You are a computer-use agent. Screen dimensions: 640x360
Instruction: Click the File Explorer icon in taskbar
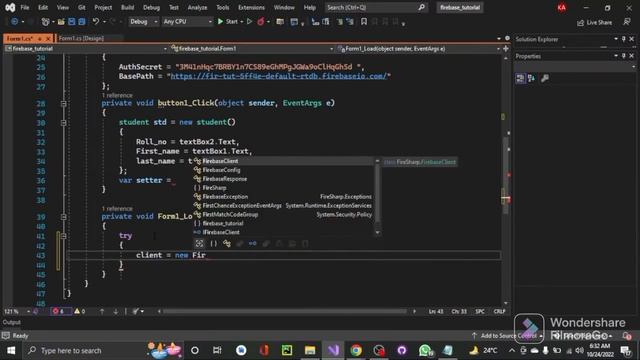pos(310,350)
